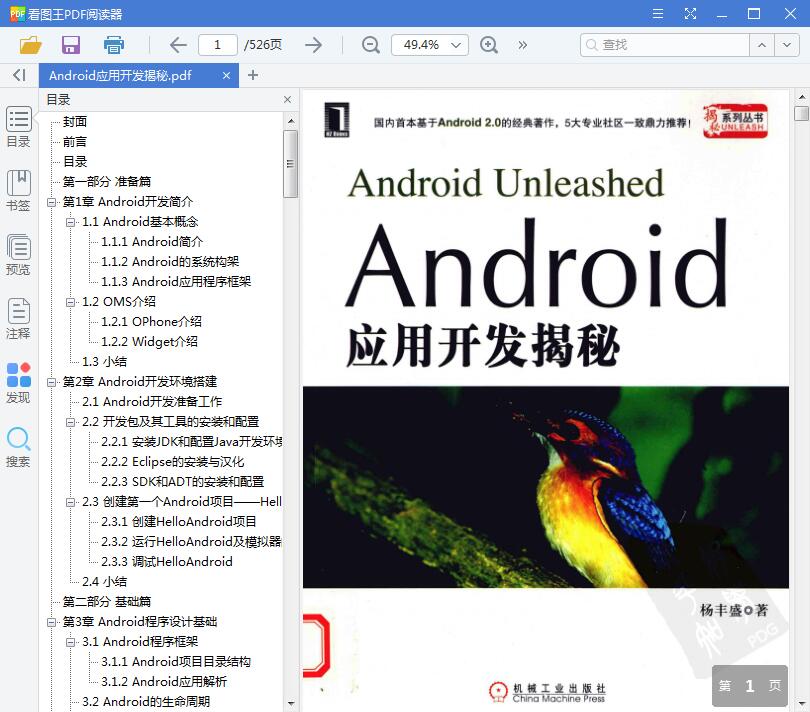The width and height of the screenshot is (810, 712).
Task: Collapse the 第3章 Android程序设计基础 node
Action: [x=52, y=622]
